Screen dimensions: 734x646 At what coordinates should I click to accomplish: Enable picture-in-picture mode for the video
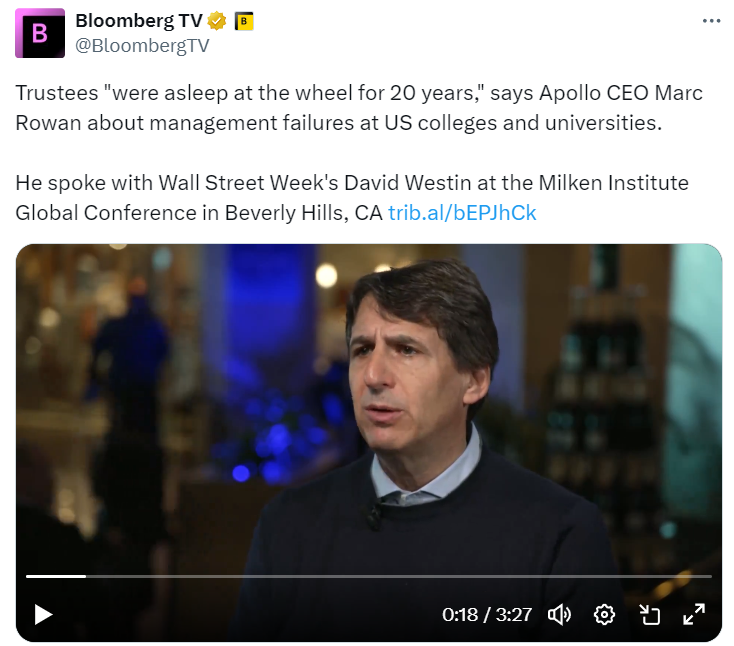(650, 614)
